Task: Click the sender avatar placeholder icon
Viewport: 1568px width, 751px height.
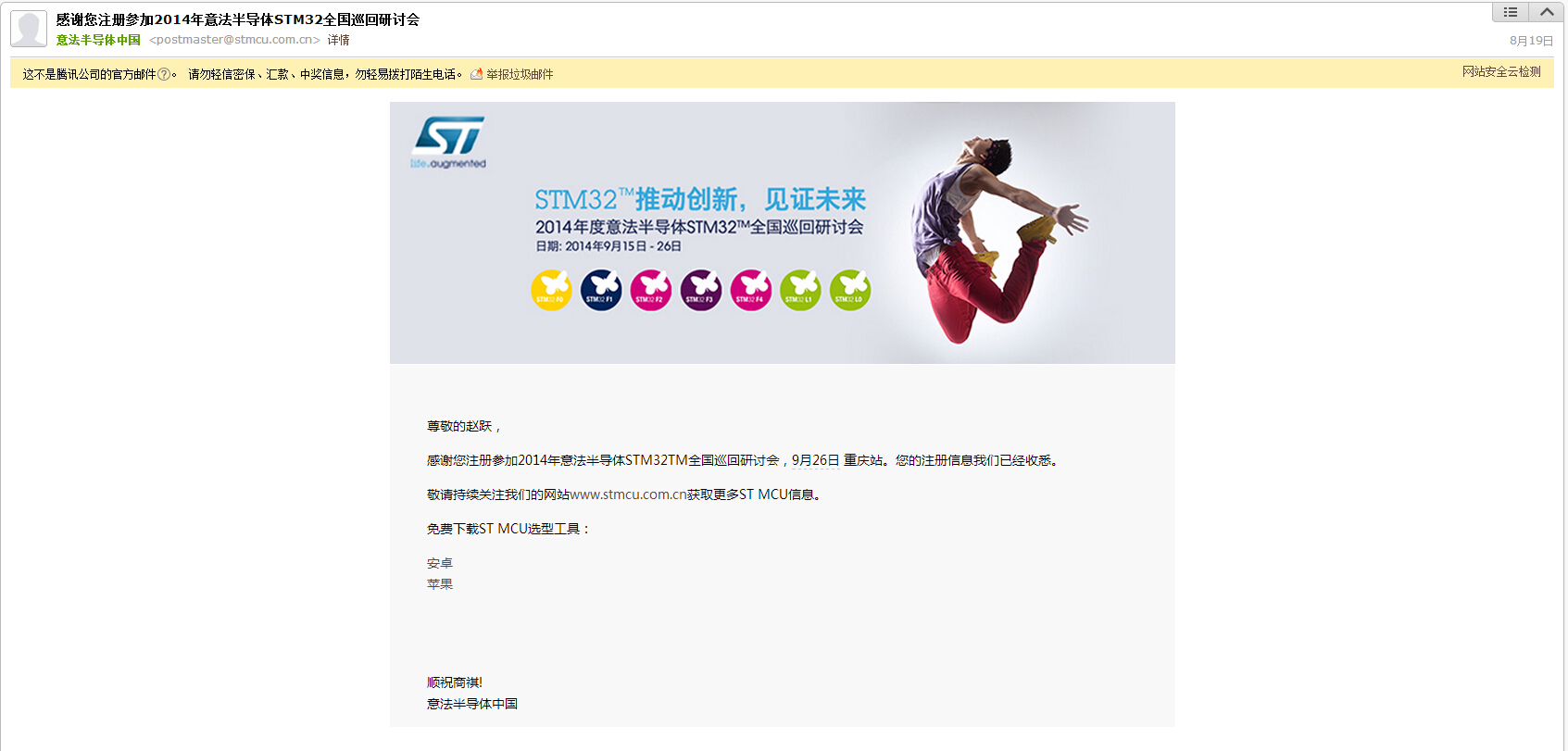Action: pyautogui.click(x=29, y=29)
